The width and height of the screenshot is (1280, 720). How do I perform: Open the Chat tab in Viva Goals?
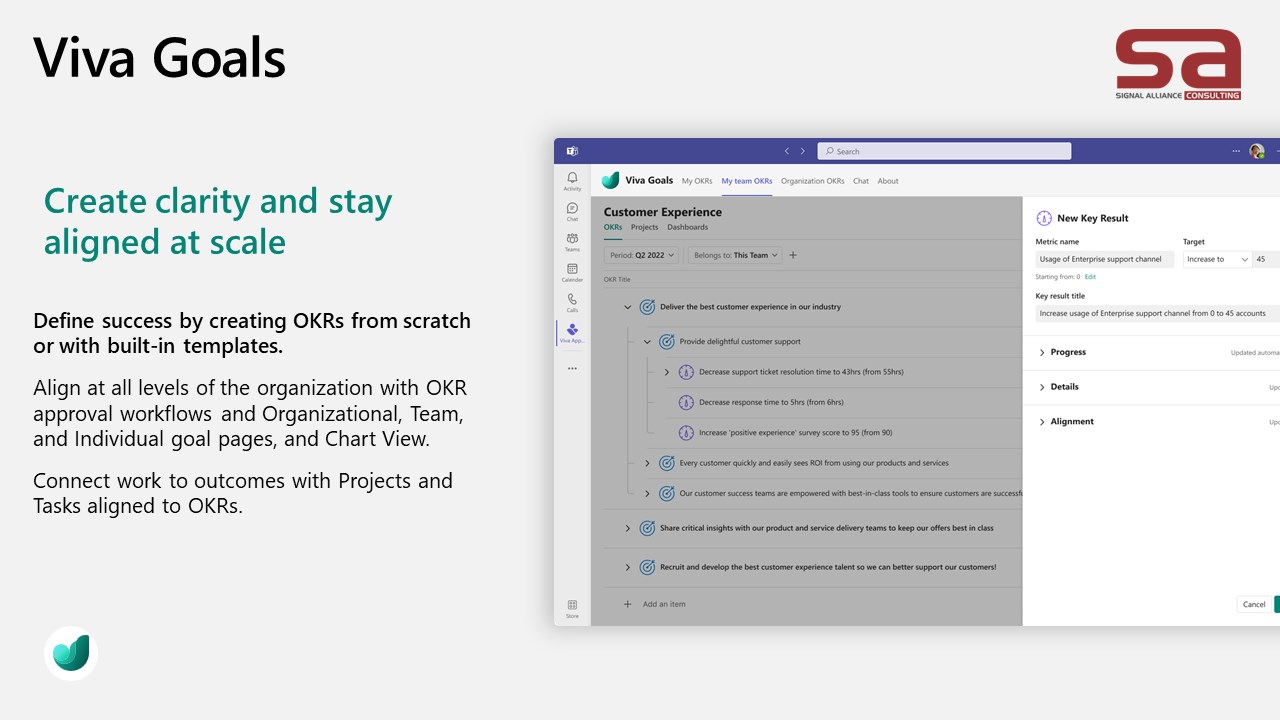(861, 181)
